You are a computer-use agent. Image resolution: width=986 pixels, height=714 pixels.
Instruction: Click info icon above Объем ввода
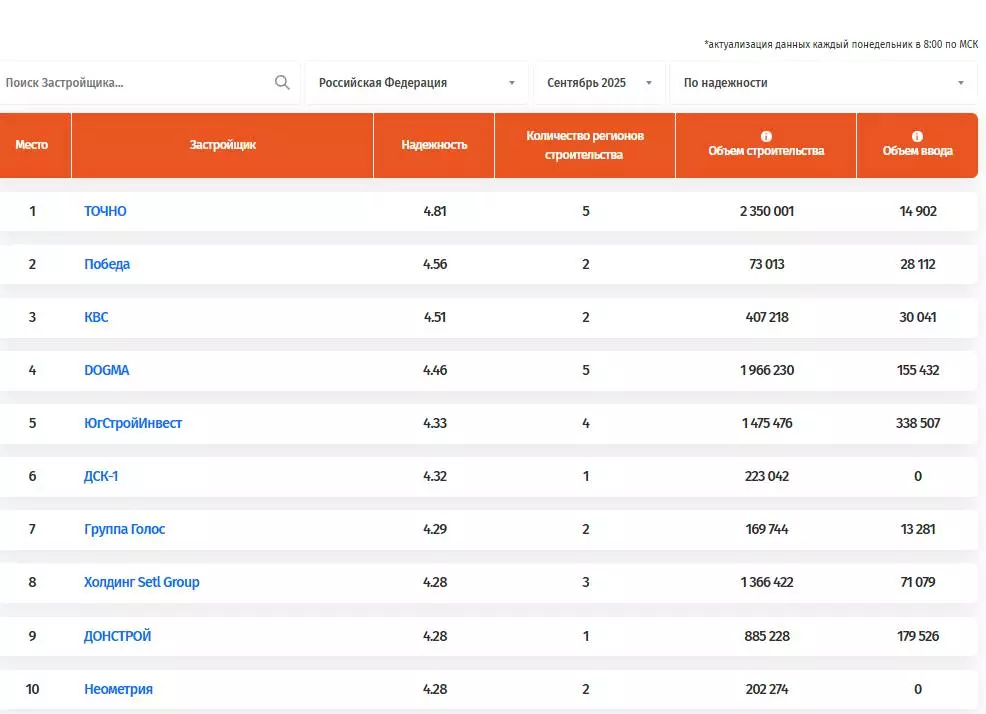pos(917,136)
